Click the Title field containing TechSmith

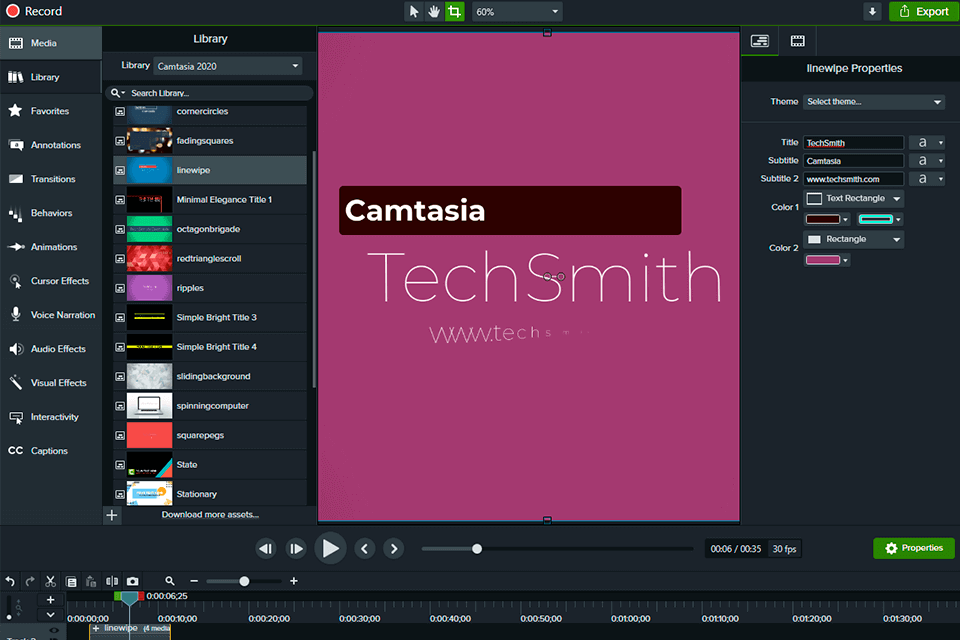pos(853,143)
